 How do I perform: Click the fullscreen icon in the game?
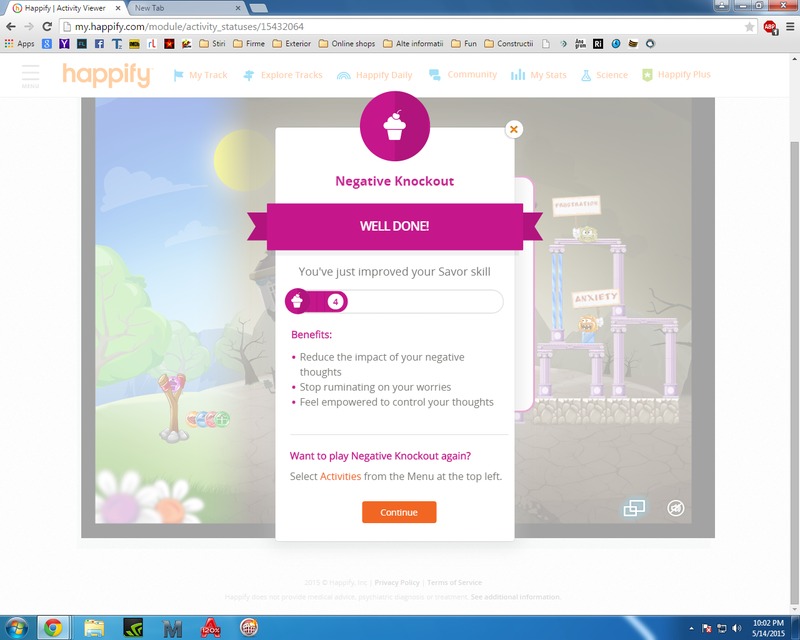(634, 508)
